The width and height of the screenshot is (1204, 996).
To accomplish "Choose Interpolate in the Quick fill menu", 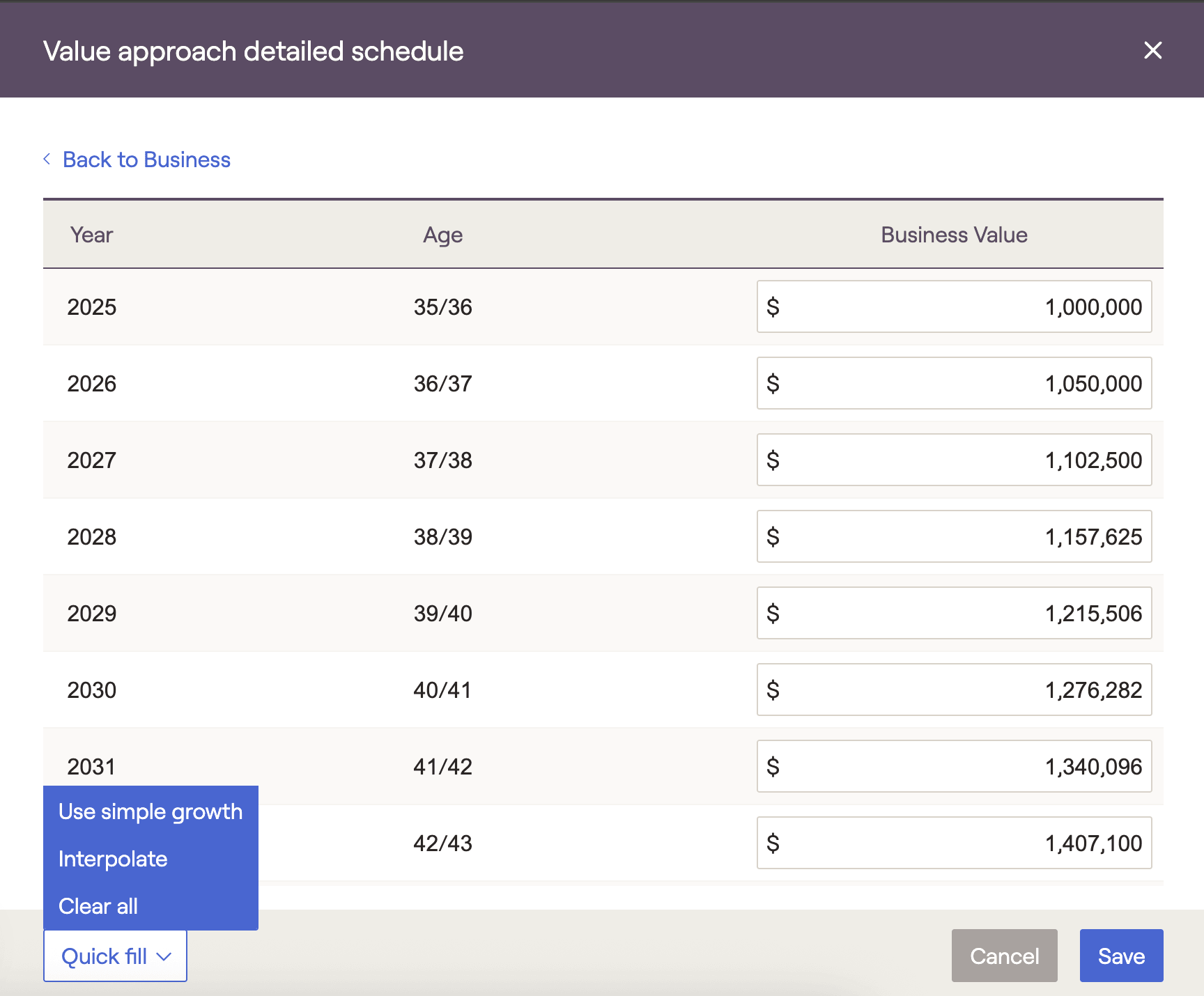I will click(113, 859).
